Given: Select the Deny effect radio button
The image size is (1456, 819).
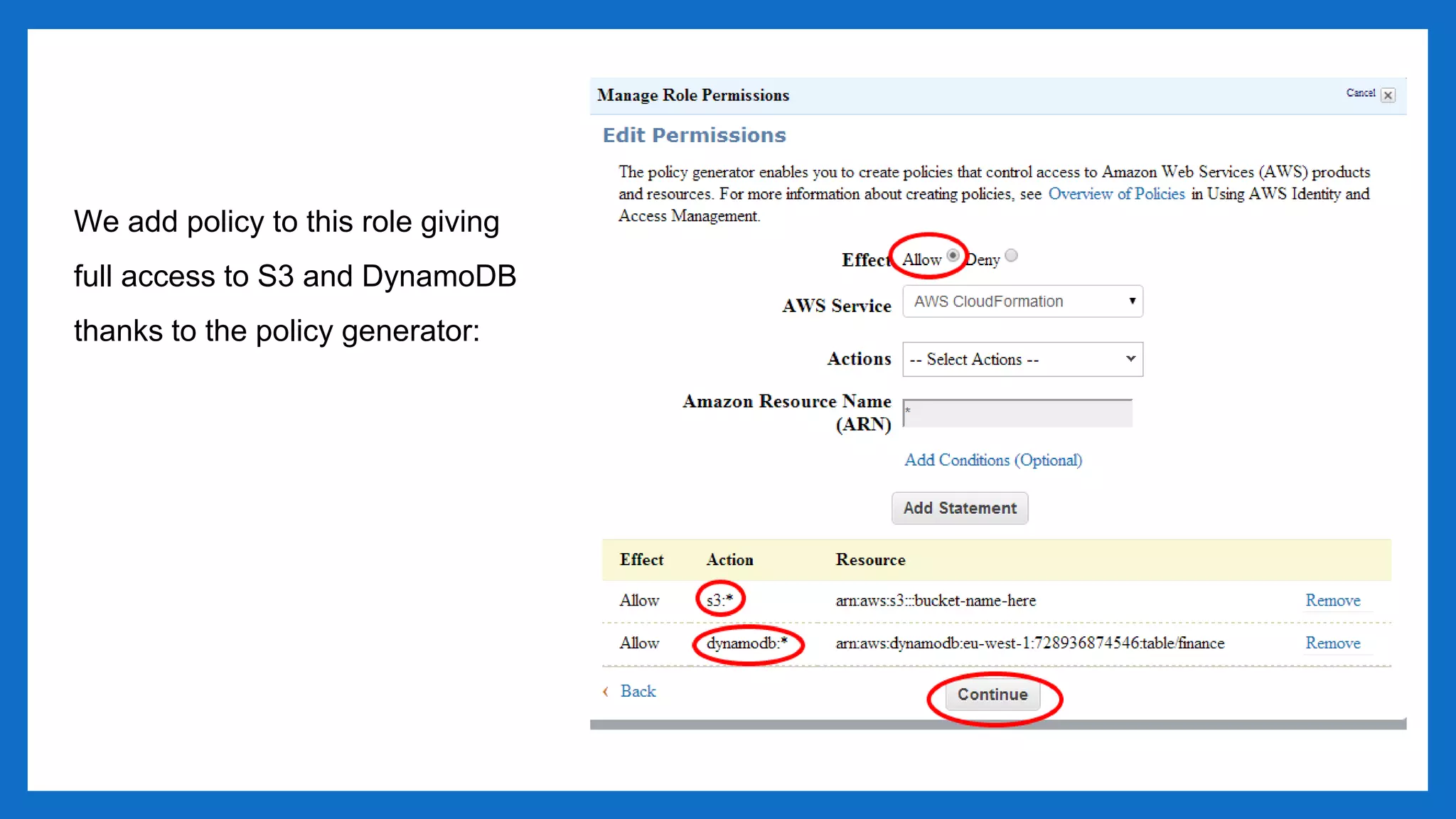Looking at the screenshot, I should pyautogui.click(x=1011, y=255).
